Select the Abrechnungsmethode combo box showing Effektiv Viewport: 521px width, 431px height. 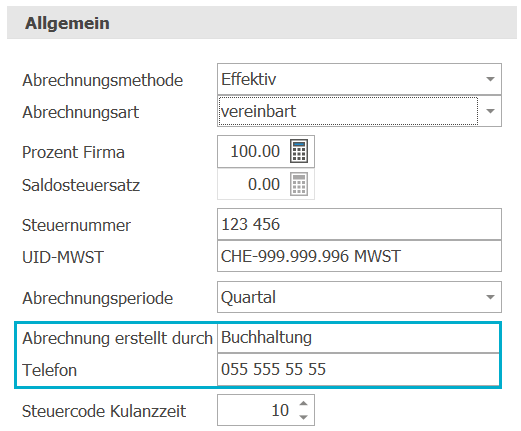359,79
